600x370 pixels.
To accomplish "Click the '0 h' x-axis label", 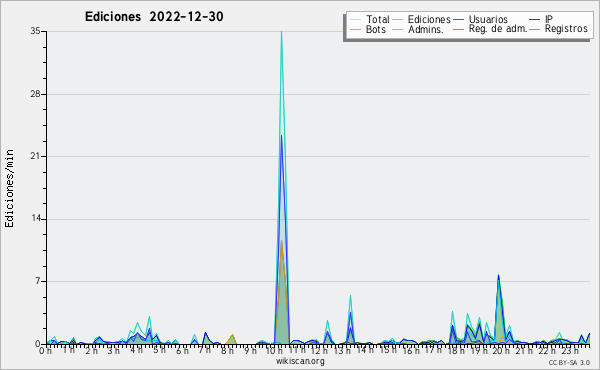I will pos(45,351).
